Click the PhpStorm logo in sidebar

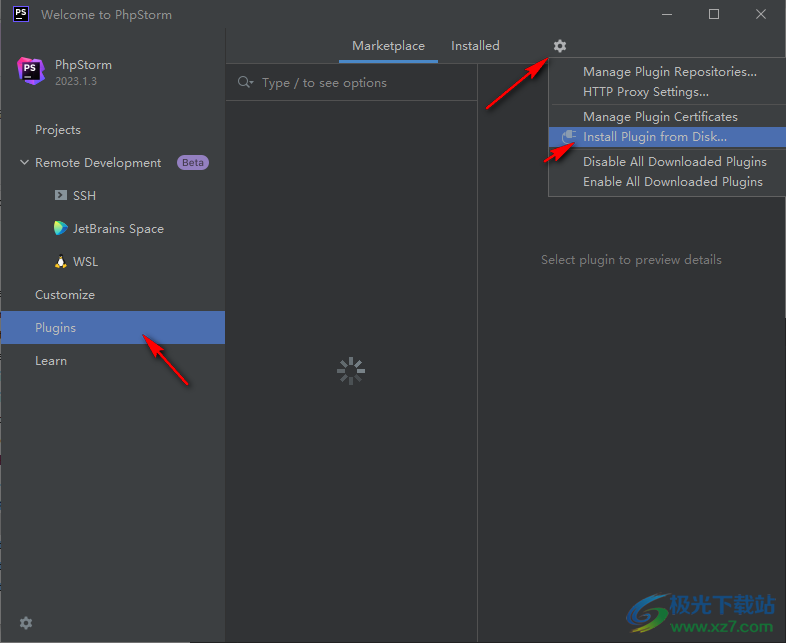pos(31,71)
